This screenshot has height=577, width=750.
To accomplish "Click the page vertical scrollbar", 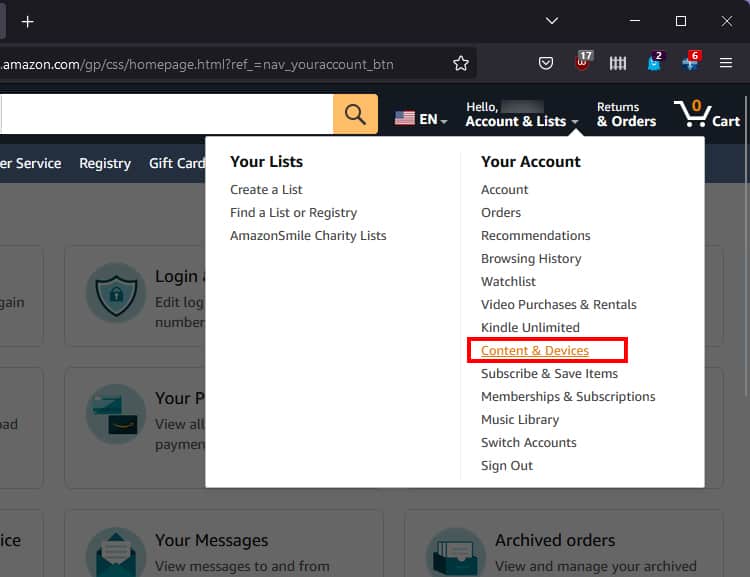I will click(x=747, y=246).
